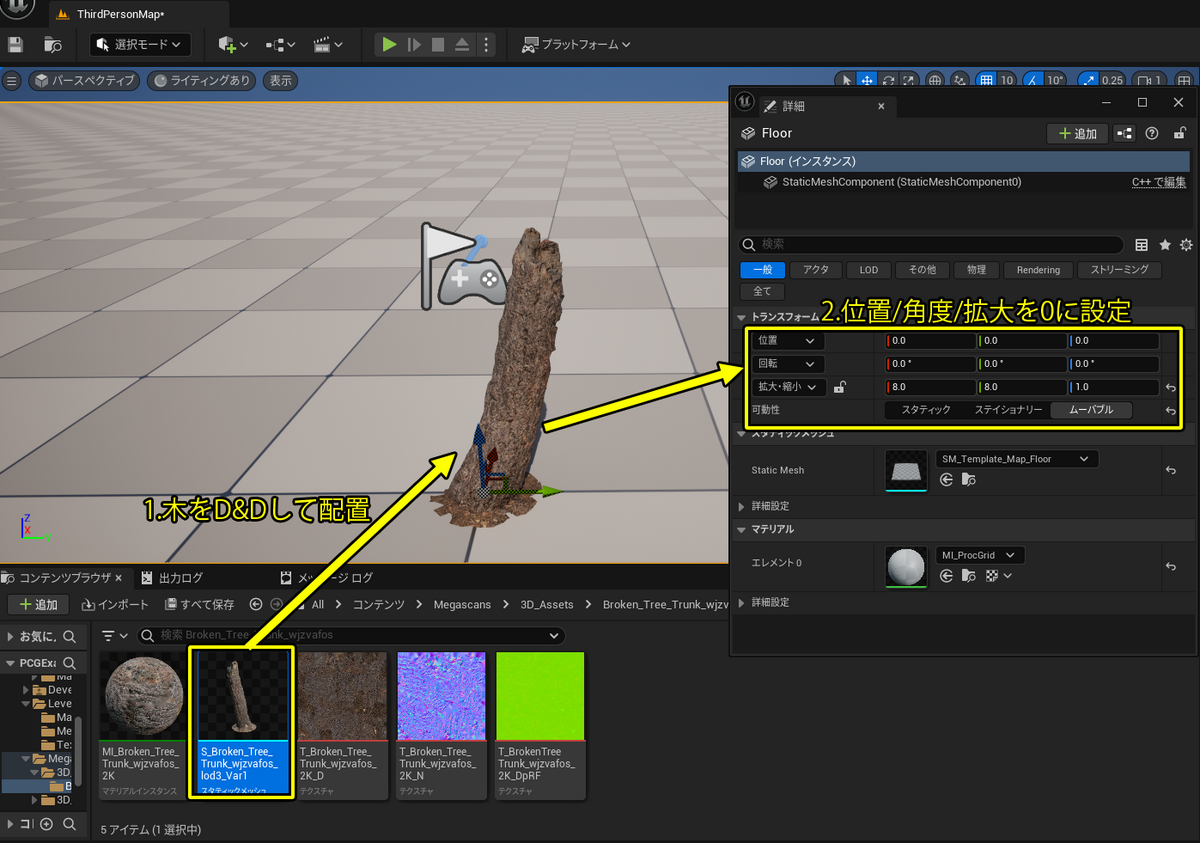The height and width of the screenshot is (843, 1200).
Task: Open the quick add-to-project cube icon
Action: coord(231,45)
